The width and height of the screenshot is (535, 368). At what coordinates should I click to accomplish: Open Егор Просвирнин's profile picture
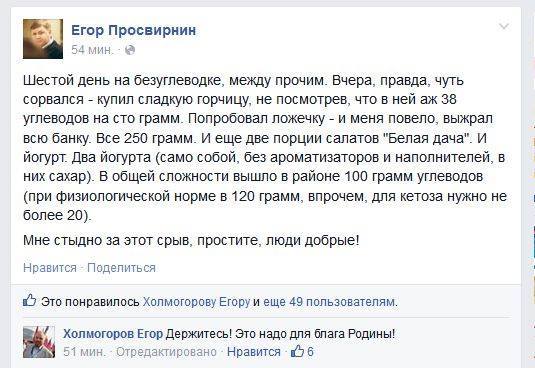[x=43, y=39]
